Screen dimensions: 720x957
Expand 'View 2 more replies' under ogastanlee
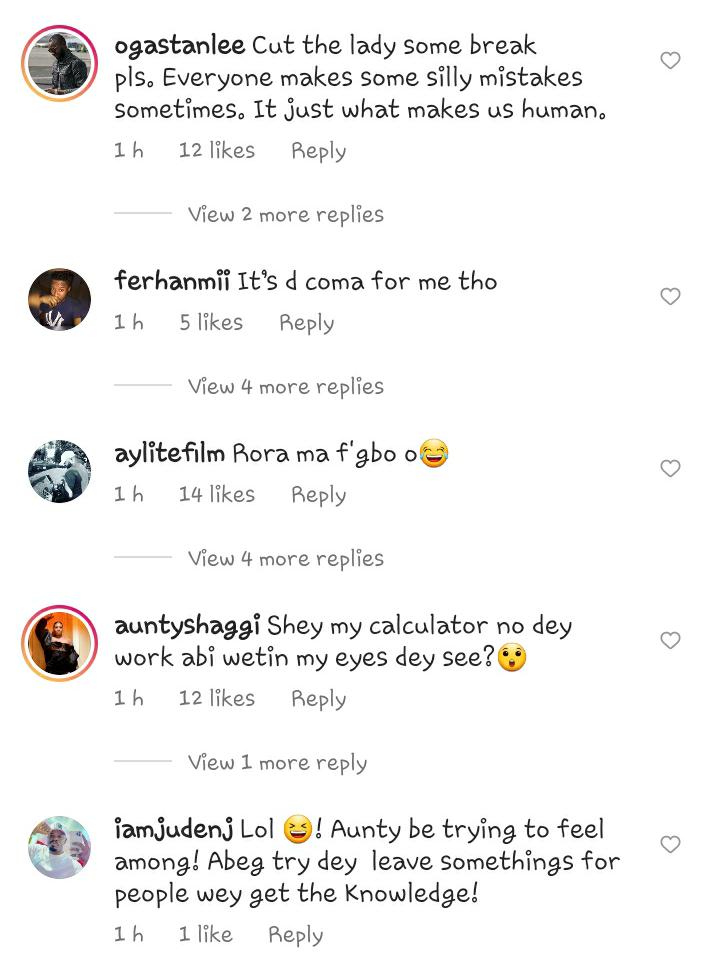point(285,214)
